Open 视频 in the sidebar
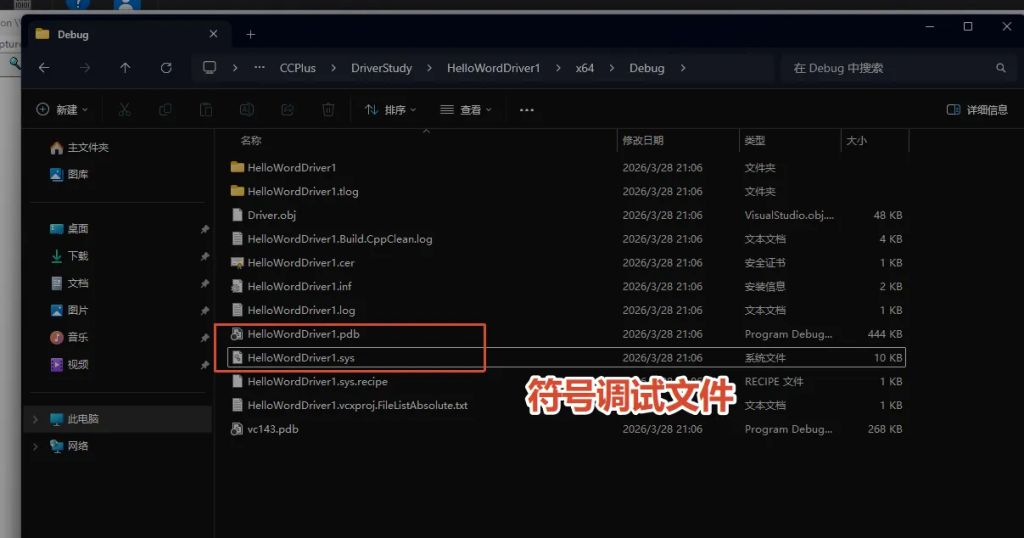Screen dimensions: 1024x538 pos(69,364)
